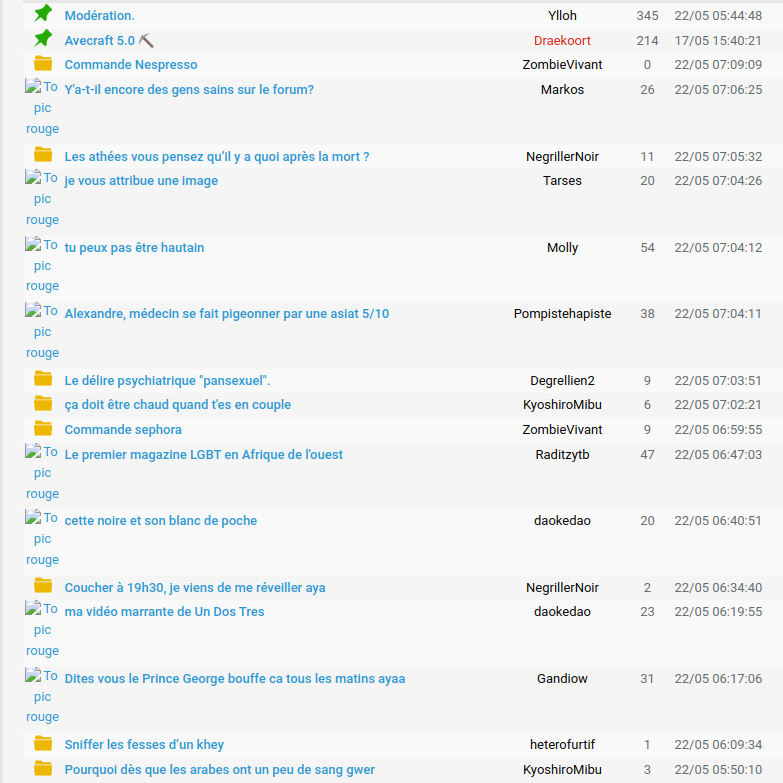Click the red topic icon beside 'tu peux pas être hautain'
Viewport: 783px width, 783px height.
[x=42, y=266]
